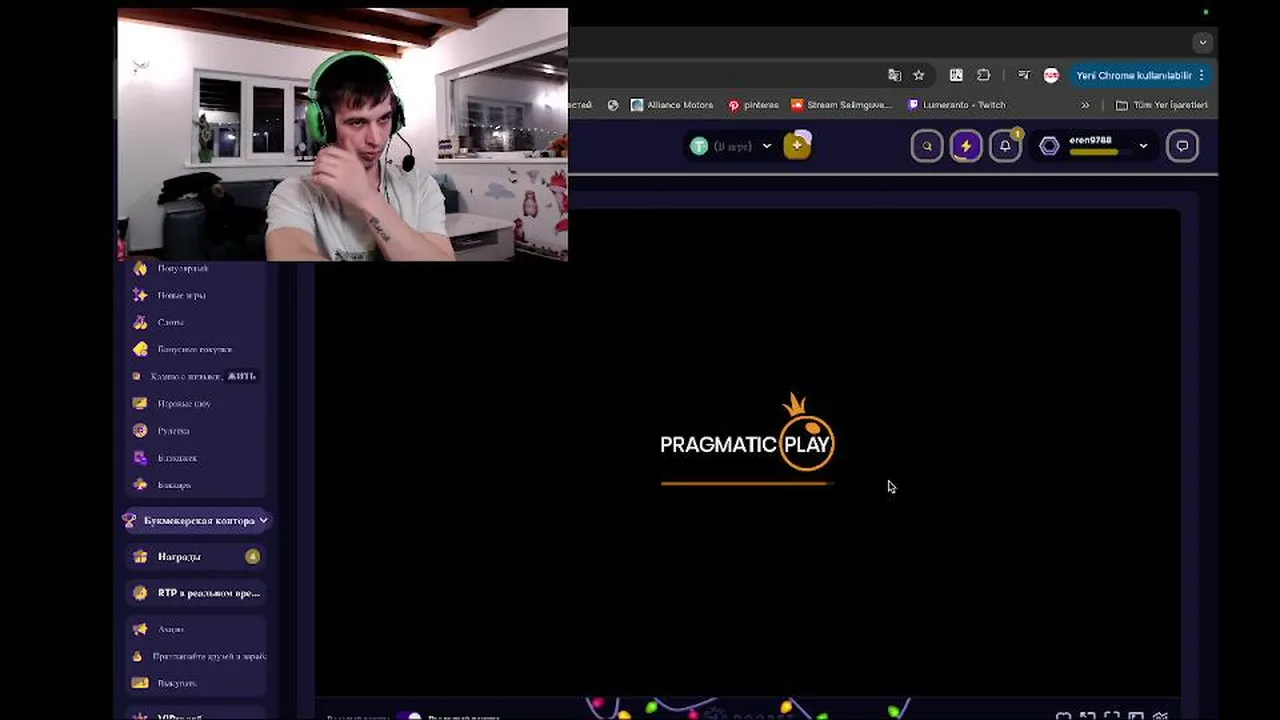Image resolution: width=1280 pixels, height=720 pixels.
Task: Click the Tether currency coin icon
Action: pos(699,146)
